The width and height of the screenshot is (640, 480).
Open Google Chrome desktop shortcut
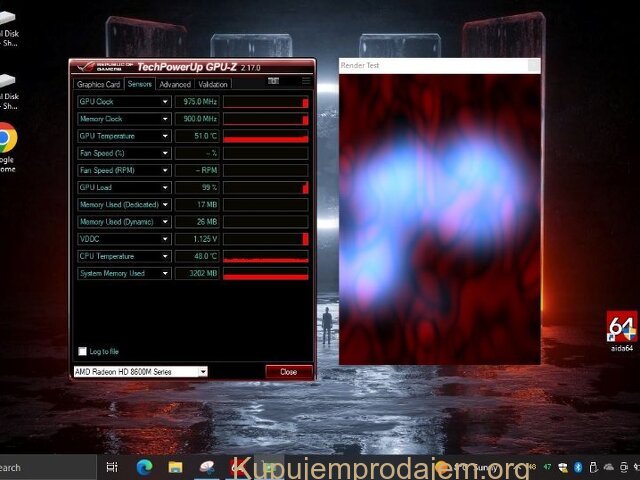(6, 137)
